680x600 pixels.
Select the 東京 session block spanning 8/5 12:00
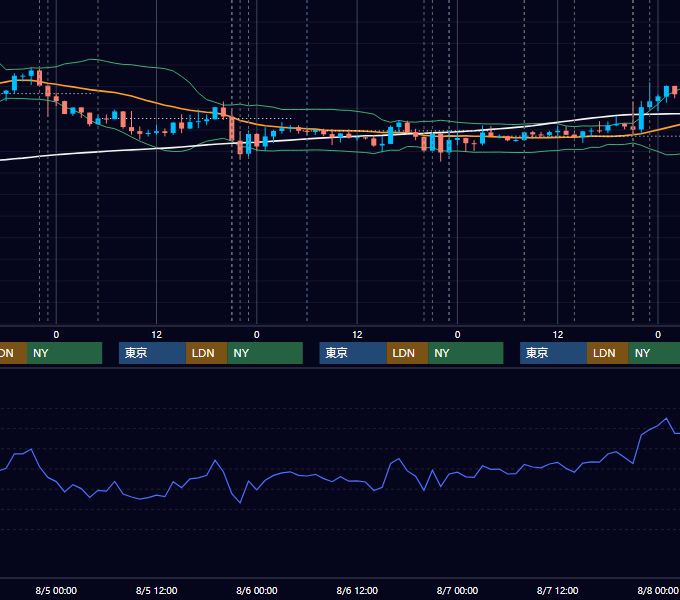coord(152,353)
